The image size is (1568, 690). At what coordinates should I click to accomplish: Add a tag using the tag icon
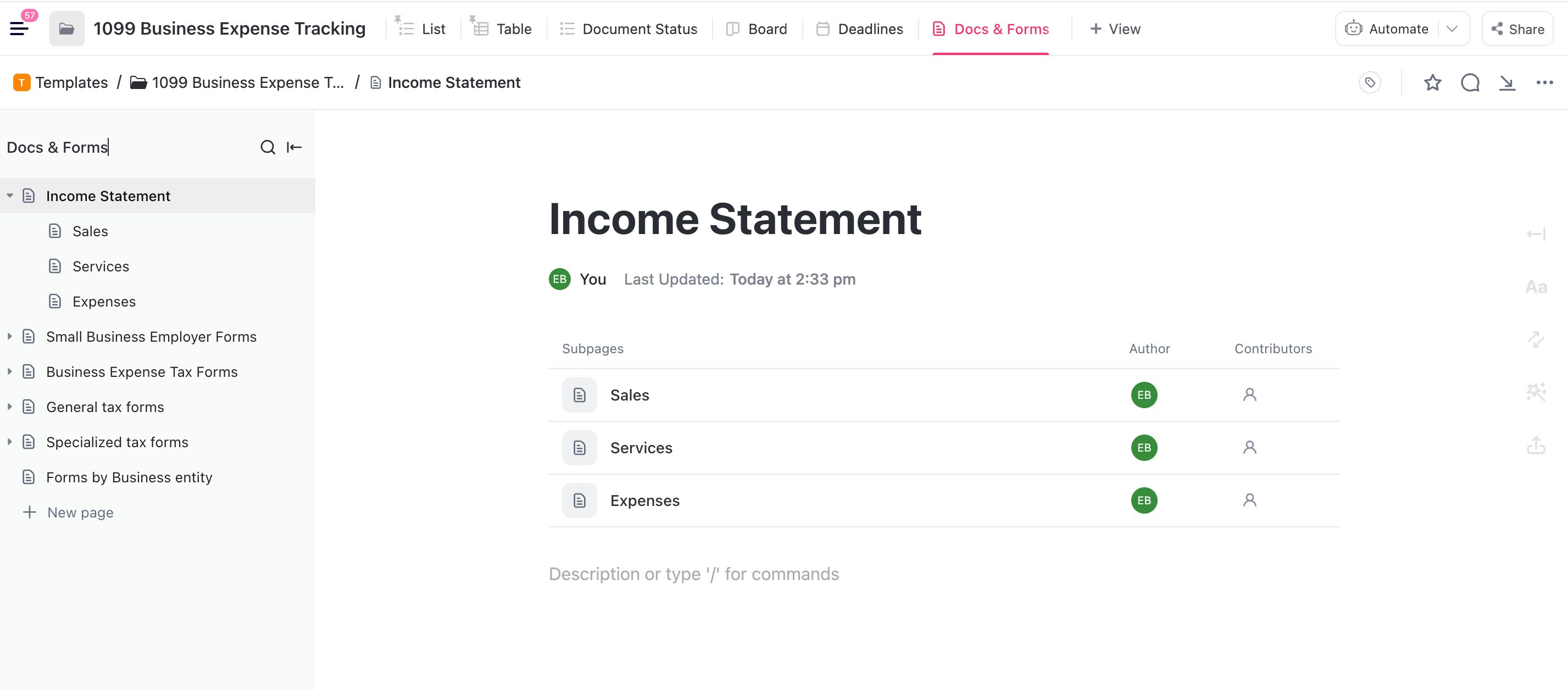(x=1370, y=82)
